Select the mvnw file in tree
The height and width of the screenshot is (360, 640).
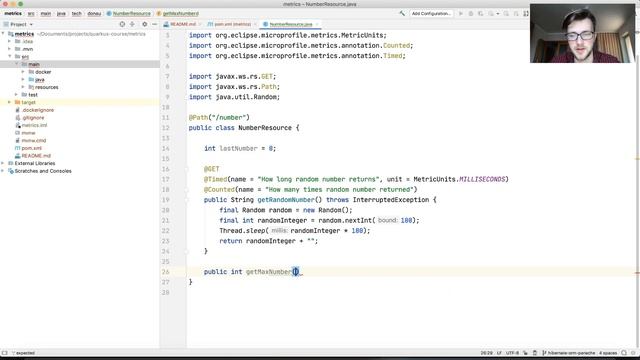pyautogui.click(x=28, y=133)
